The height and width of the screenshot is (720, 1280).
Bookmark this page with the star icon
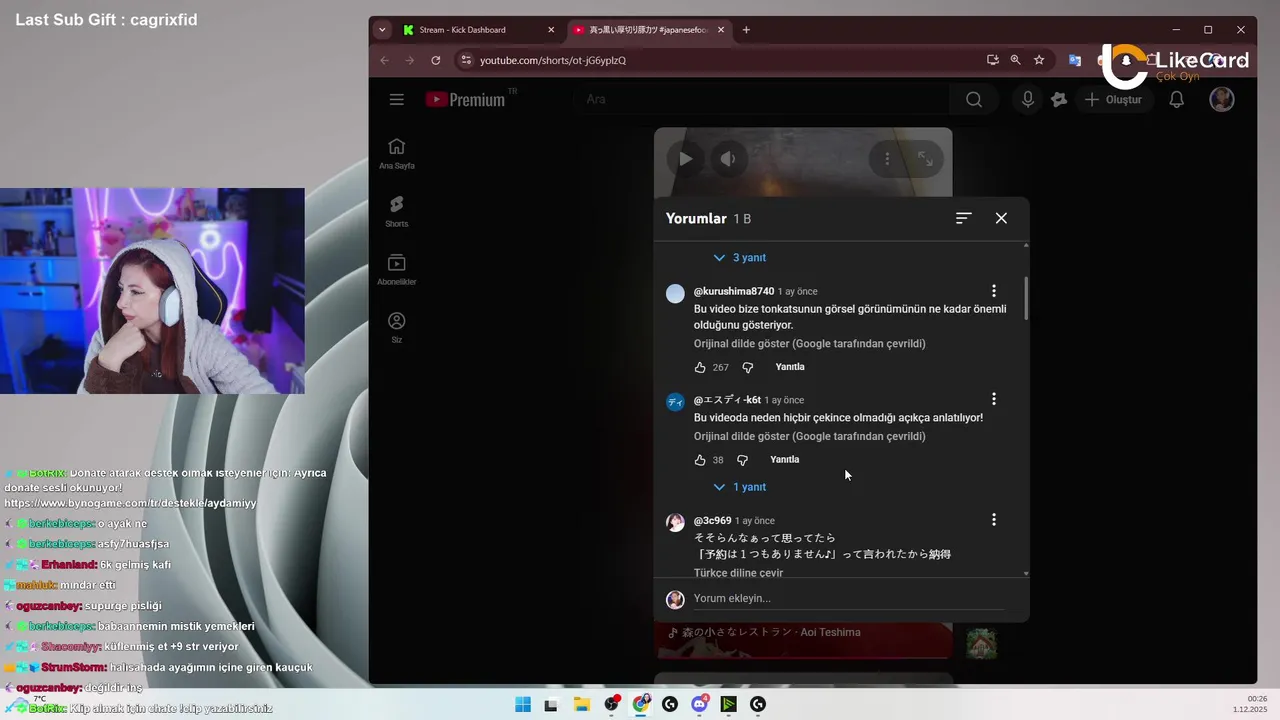(x=1039, y=60)
